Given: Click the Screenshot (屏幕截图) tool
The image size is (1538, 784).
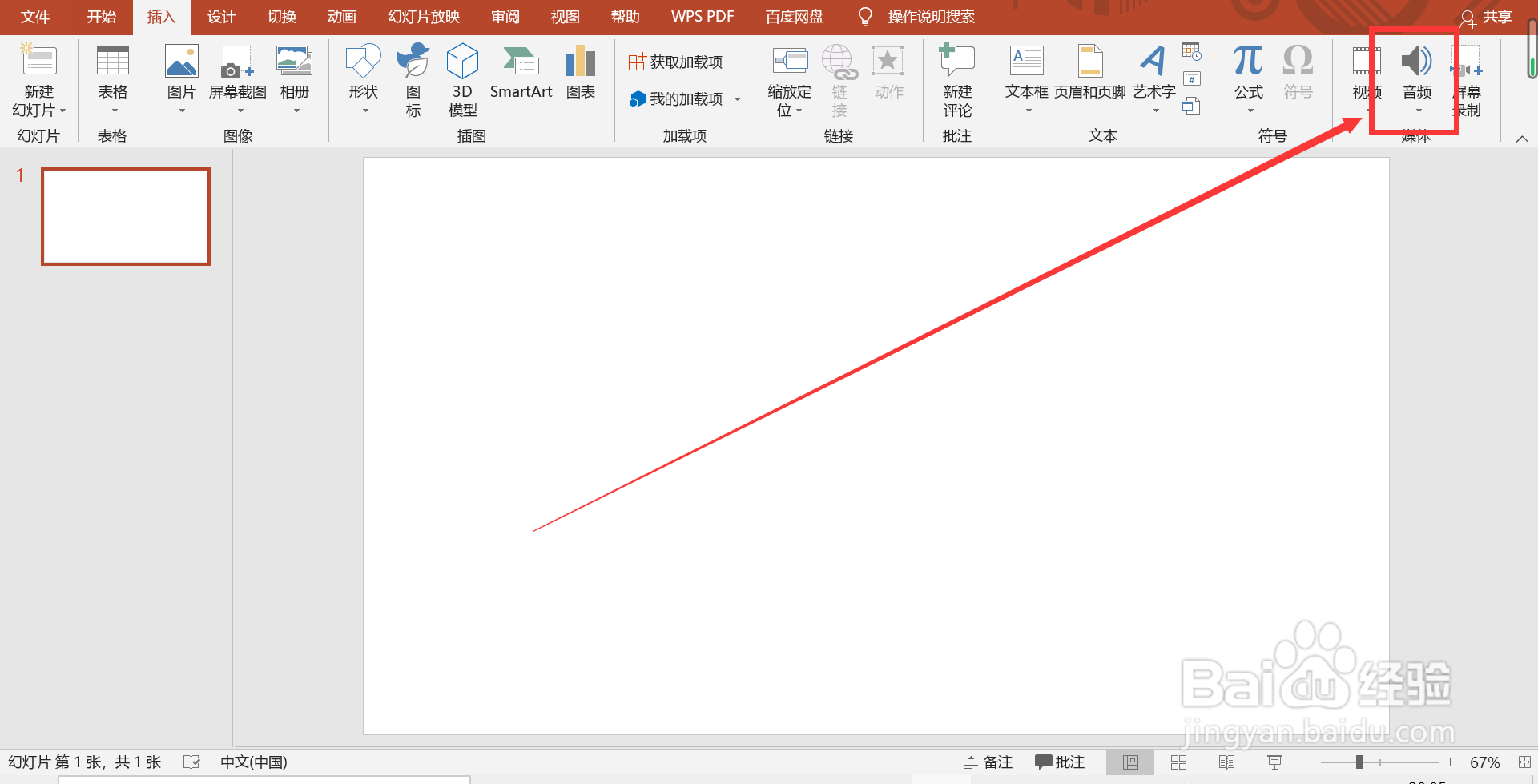Looking at the screenshot, I should tap(237, 80).
